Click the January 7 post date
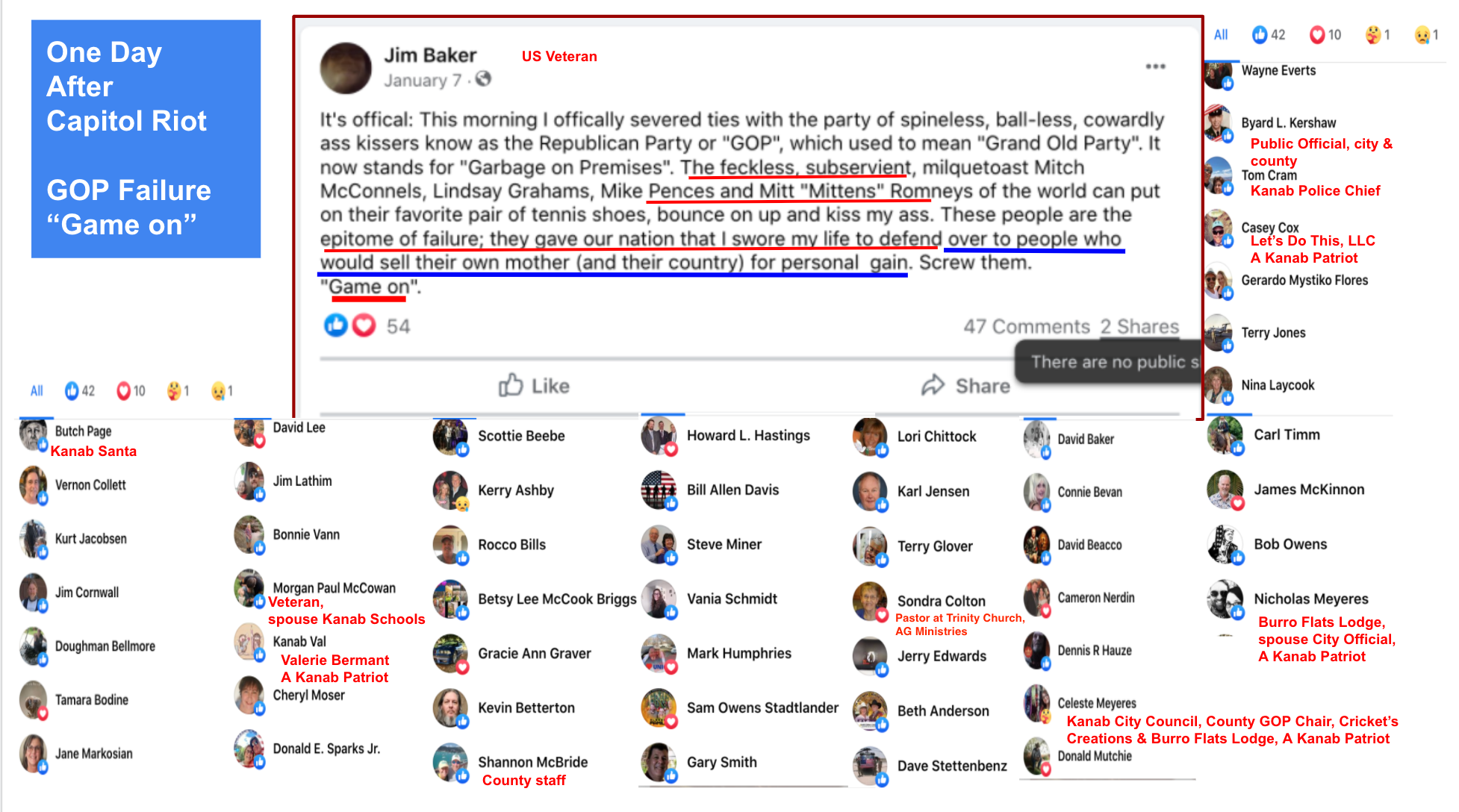 [x=423, y=81]
